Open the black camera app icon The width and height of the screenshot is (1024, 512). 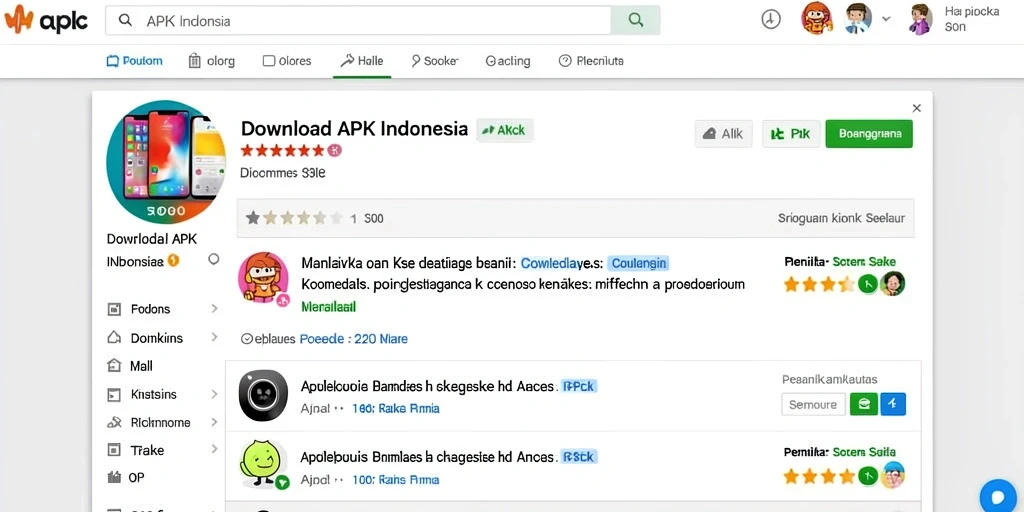pyautogui.click(x=263, y=395)
